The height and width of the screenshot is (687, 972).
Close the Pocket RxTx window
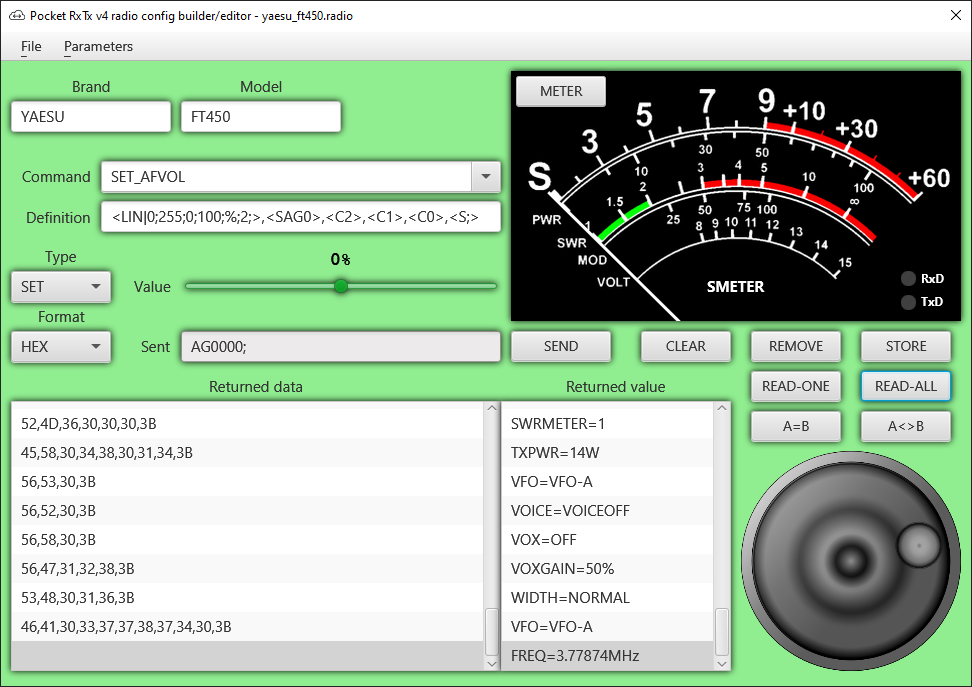956,16
